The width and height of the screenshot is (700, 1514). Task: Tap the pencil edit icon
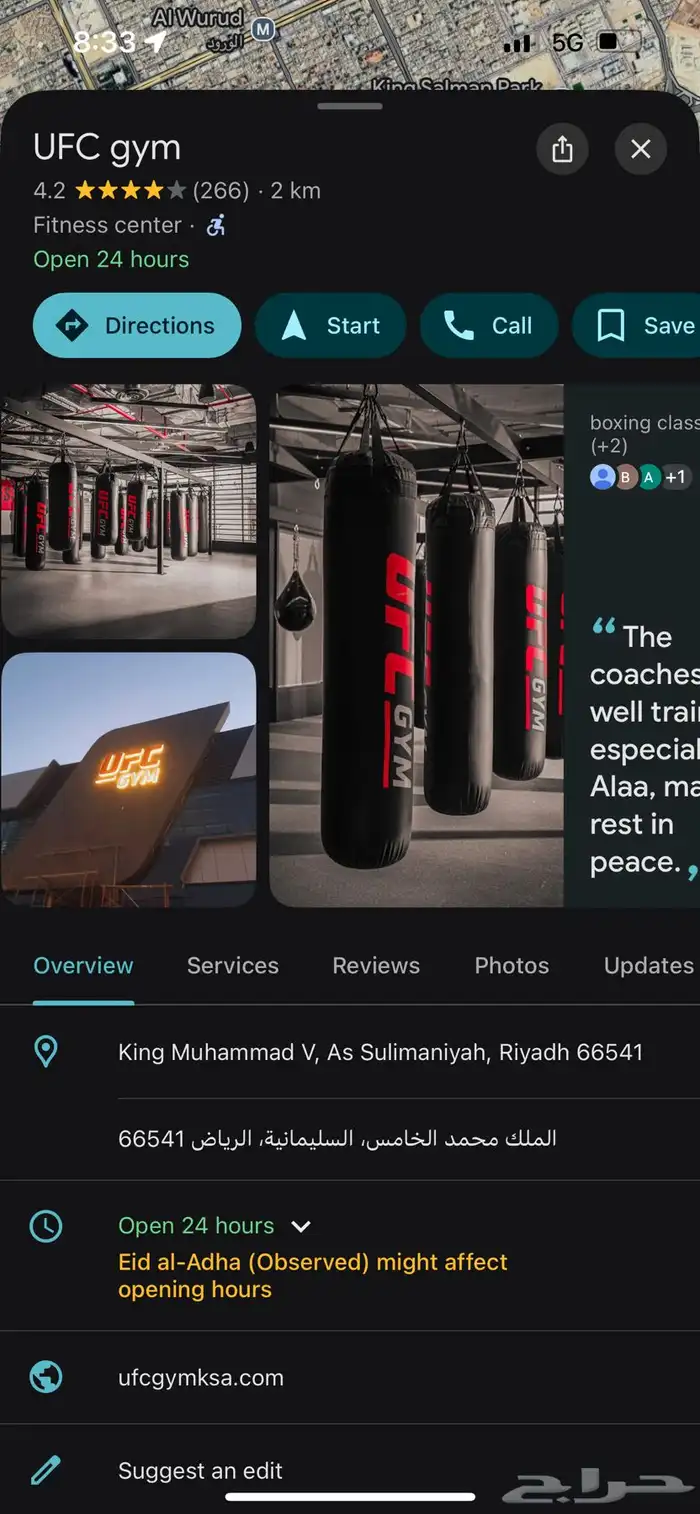(x=46, y=1471)
